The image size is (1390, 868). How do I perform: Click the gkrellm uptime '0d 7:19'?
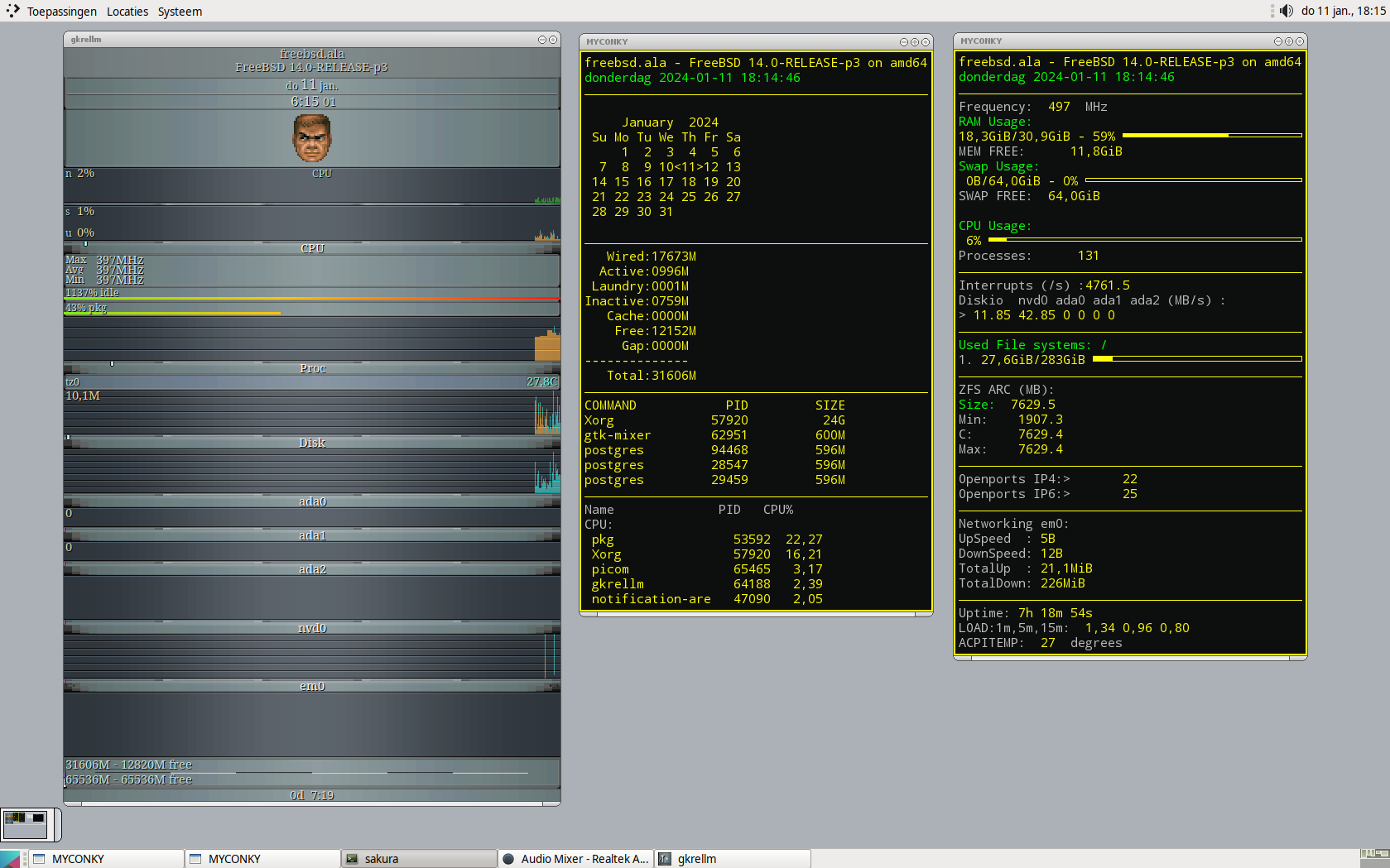tap(312, 795)
